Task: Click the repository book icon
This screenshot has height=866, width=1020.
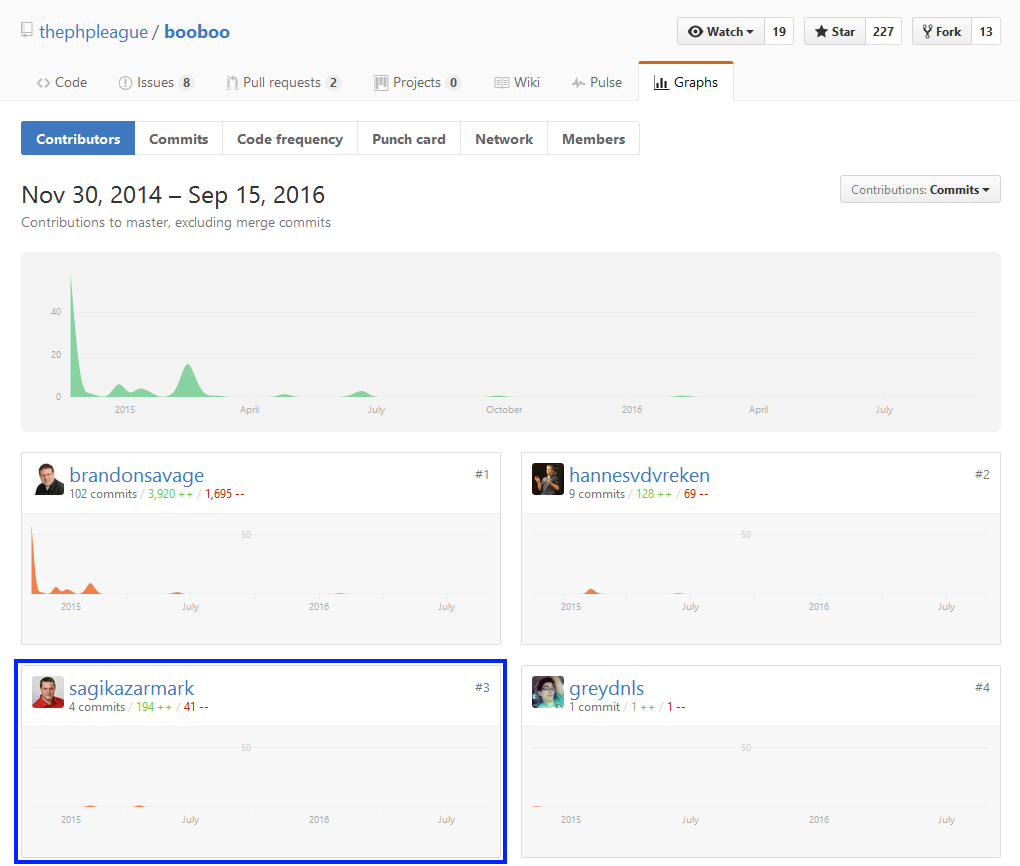Action: tap(27, 30)
